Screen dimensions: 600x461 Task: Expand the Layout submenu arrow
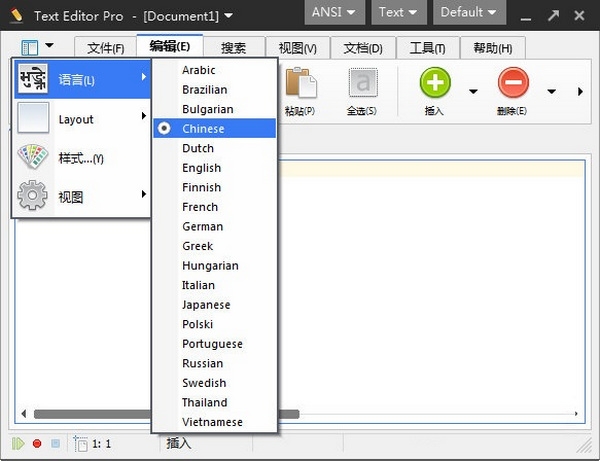tap(144, 116)
